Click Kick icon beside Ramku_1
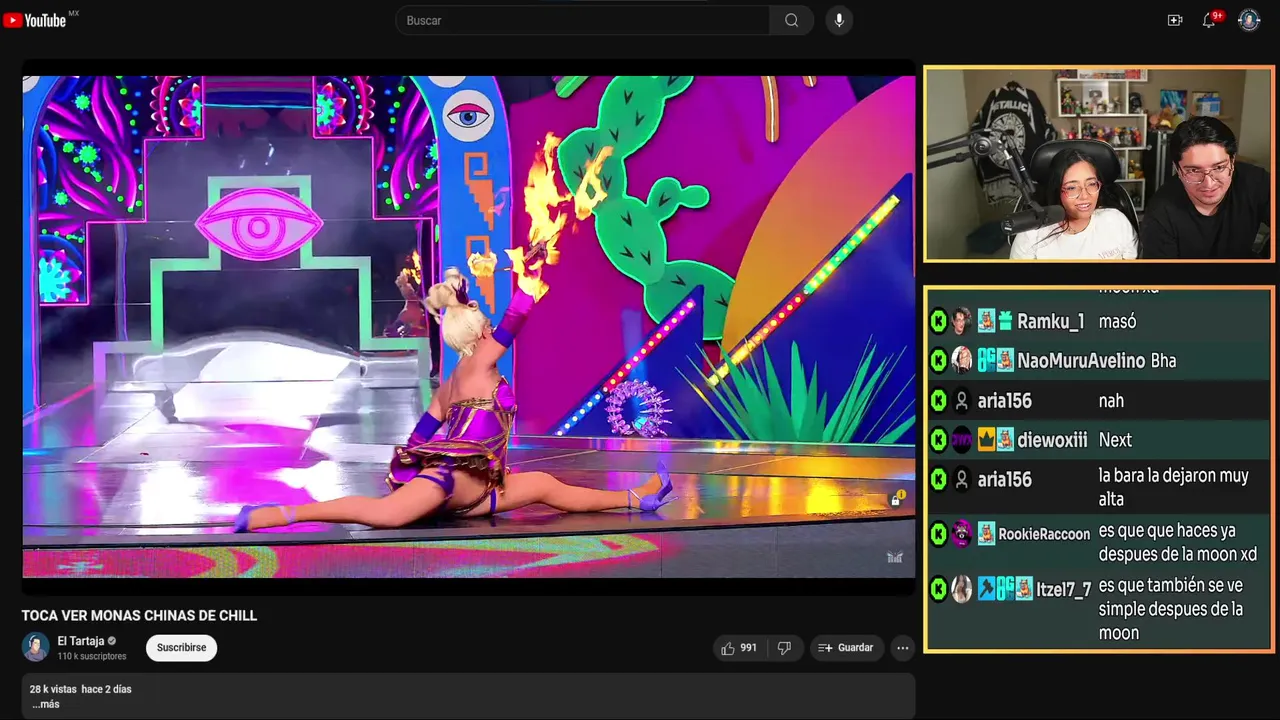 coord(938,322)
